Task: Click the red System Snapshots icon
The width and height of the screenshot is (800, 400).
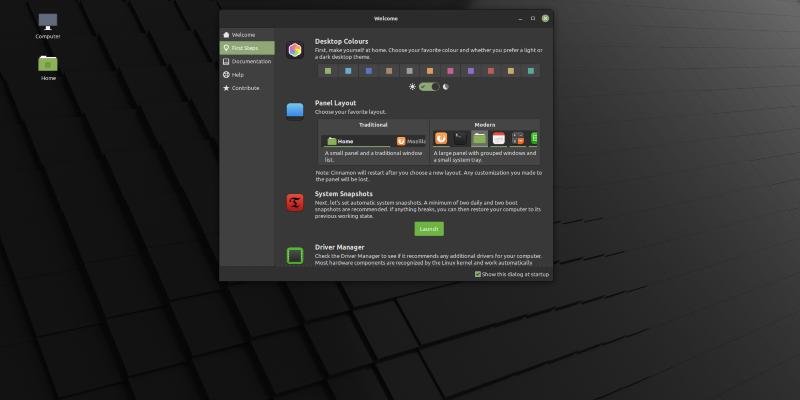Action: [x=295, y=203]
